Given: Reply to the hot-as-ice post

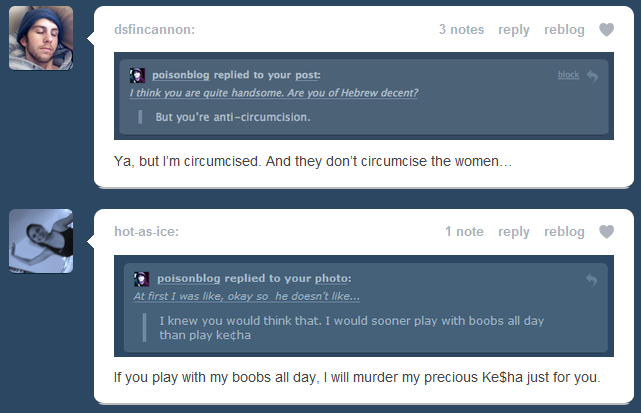Looking at the screenshot, I should [x=514, y=232].
